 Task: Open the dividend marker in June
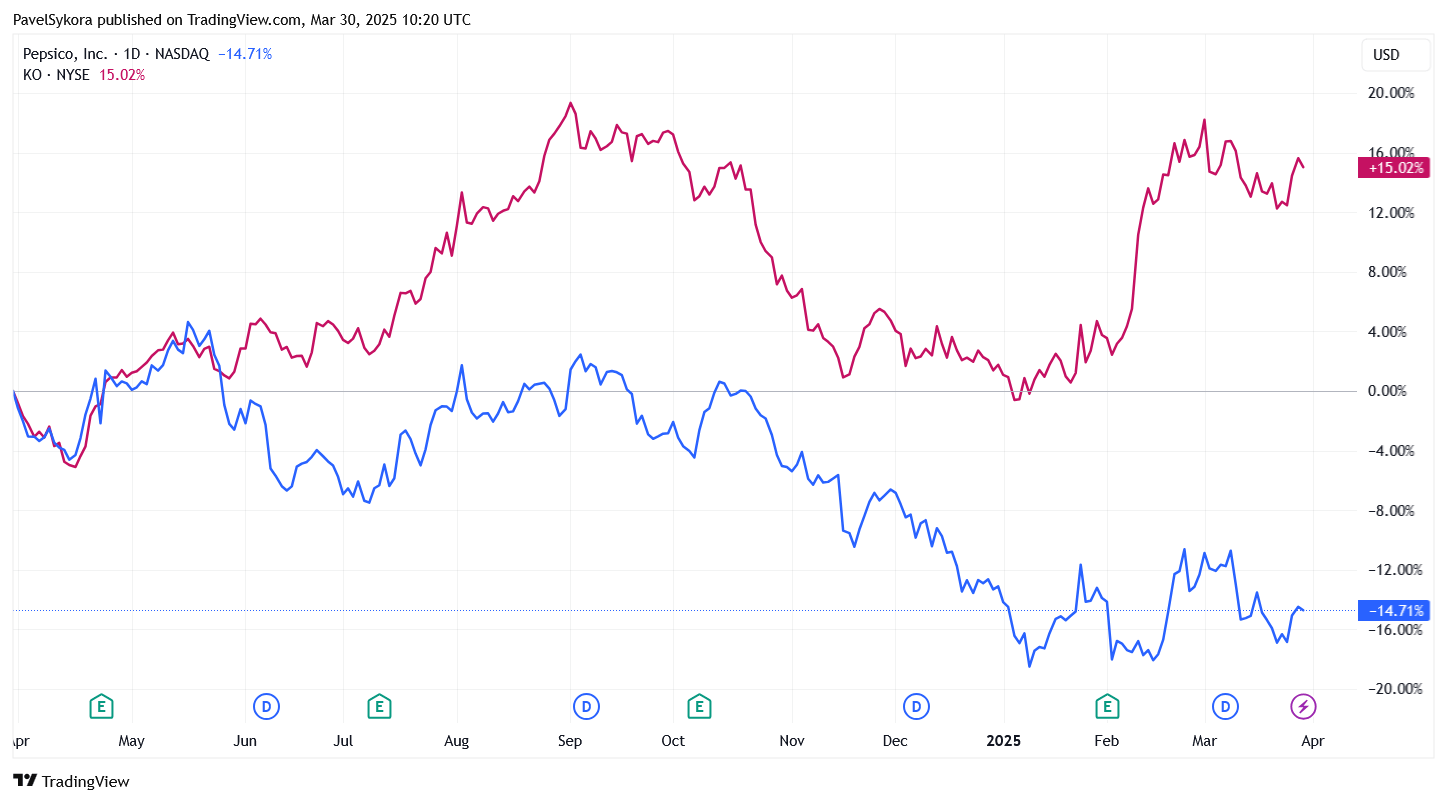click(x=266, y=707)
